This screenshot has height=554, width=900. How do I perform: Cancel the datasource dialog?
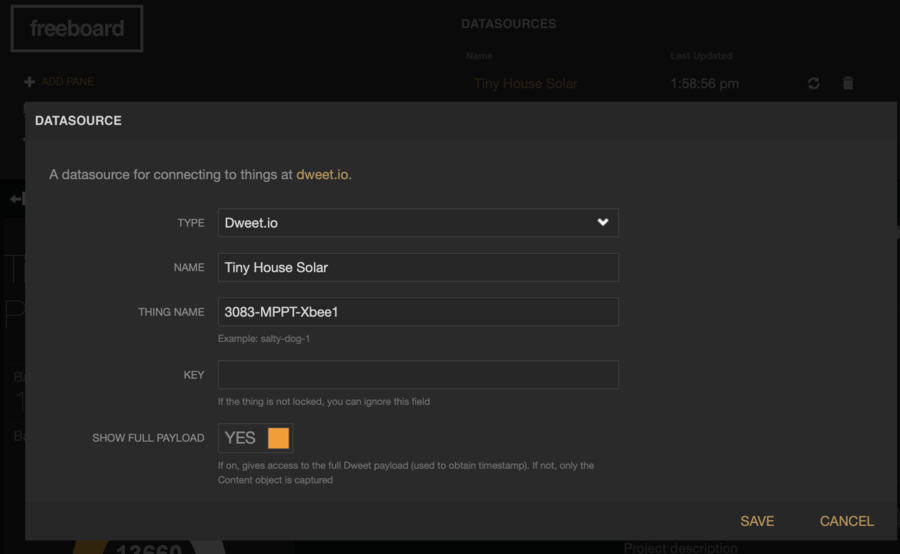pos(846,521)
